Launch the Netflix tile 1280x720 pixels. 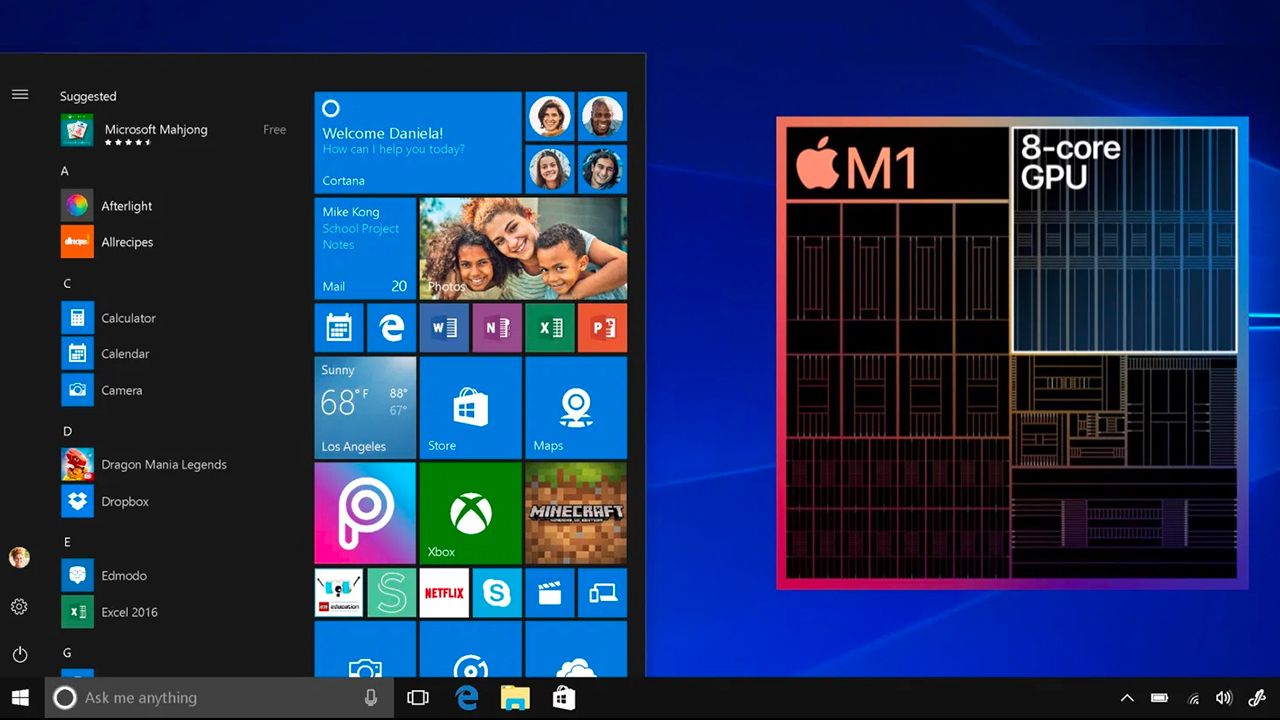445,593
